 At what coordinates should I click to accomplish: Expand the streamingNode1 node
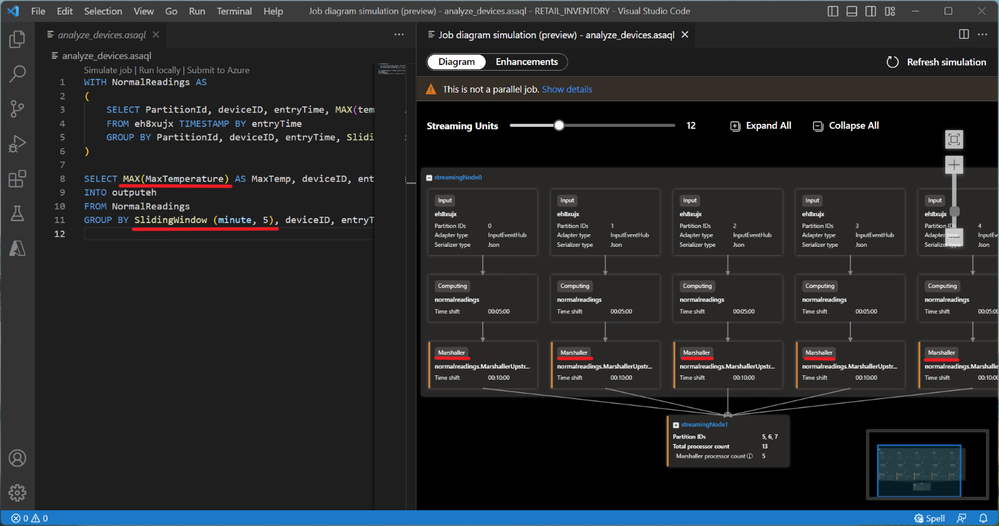coord(676,425)
